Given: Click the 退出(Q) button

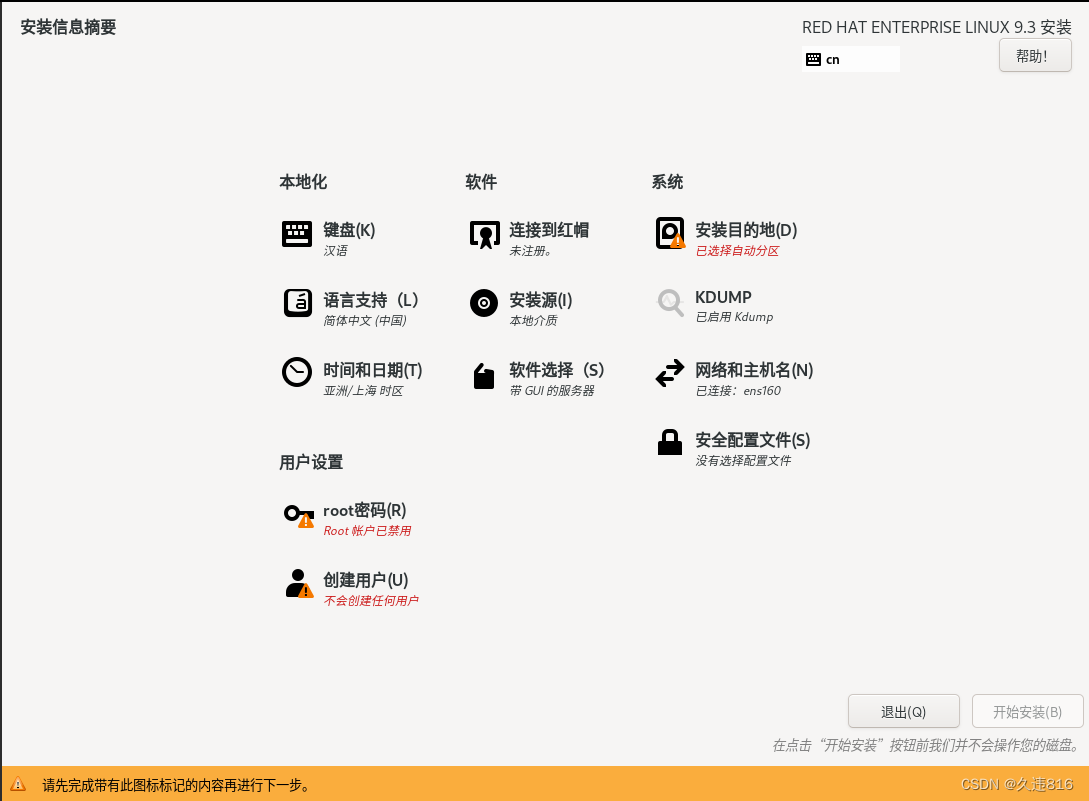Looking at the screenshot, I should point(904,711).
